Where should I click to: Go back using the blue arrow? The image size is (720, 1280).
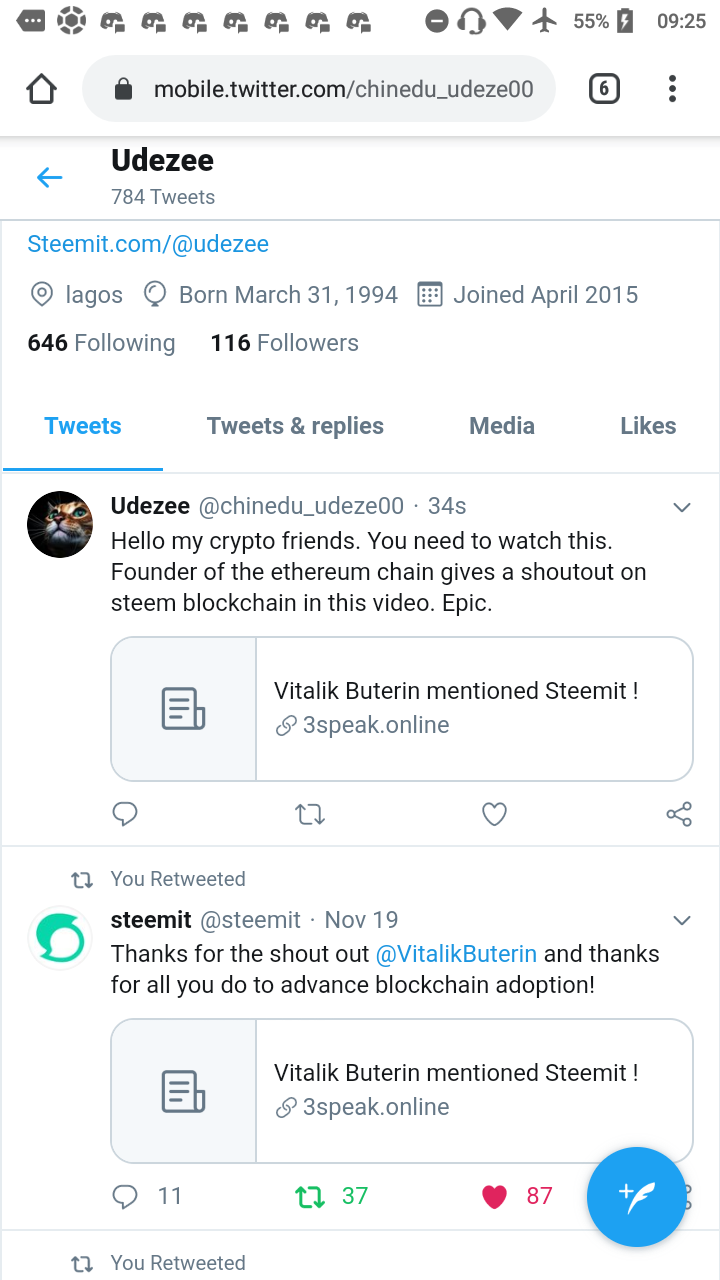tap(49, 178)
